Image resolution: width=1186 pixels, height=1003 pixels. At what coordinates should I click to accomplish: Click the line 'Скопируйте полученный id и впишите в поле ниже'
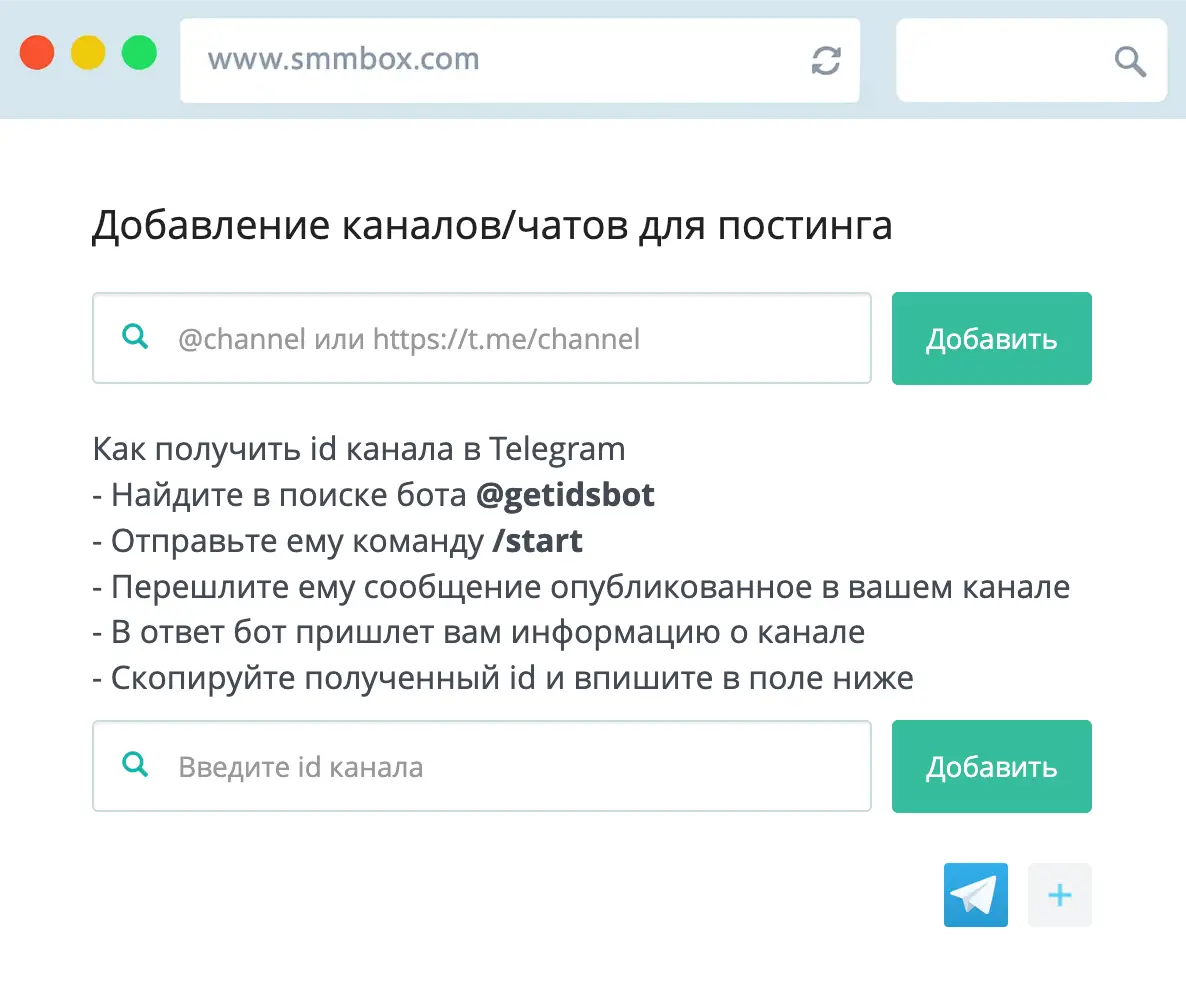coord(503,678)
